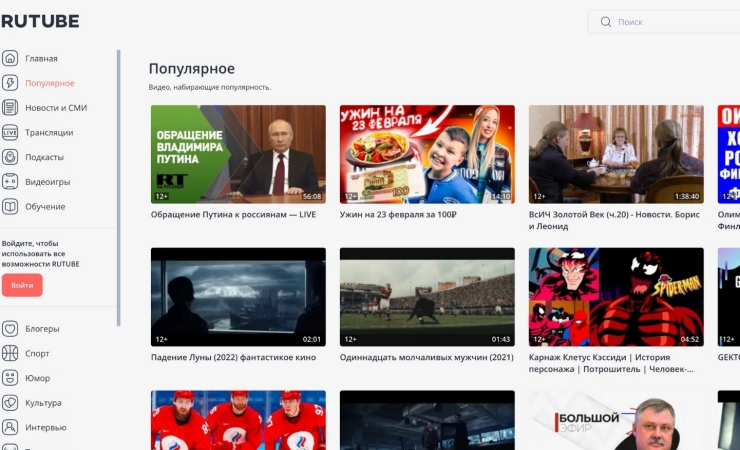Open the football stadium video thumbnail
The height and width of the screenshot is (450, 740).
[x=427, y=297]
